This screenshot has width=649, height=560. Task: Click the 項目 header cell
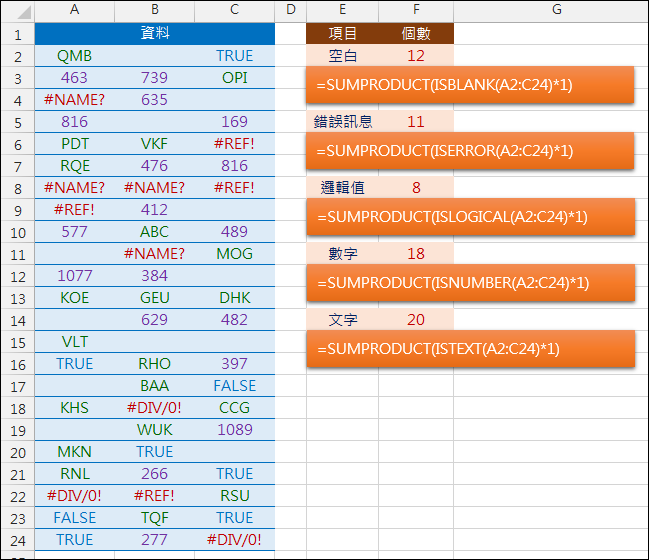(x=342, y=34)
